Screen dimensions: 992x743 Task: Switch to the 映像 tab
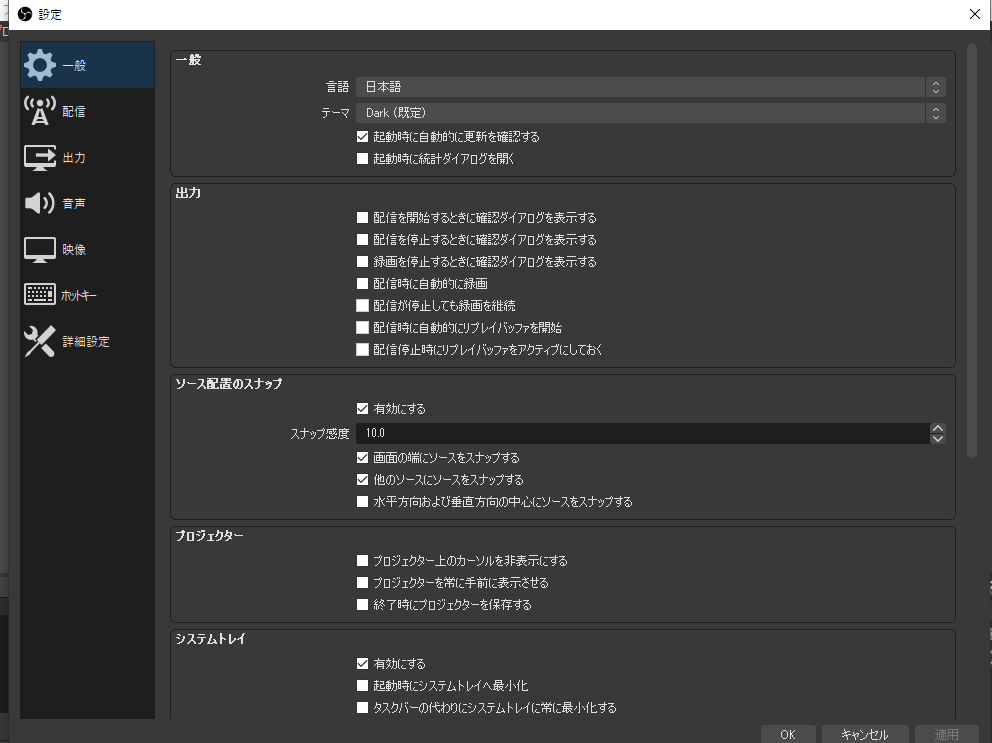pyautogui.click(x=87, y=249)
